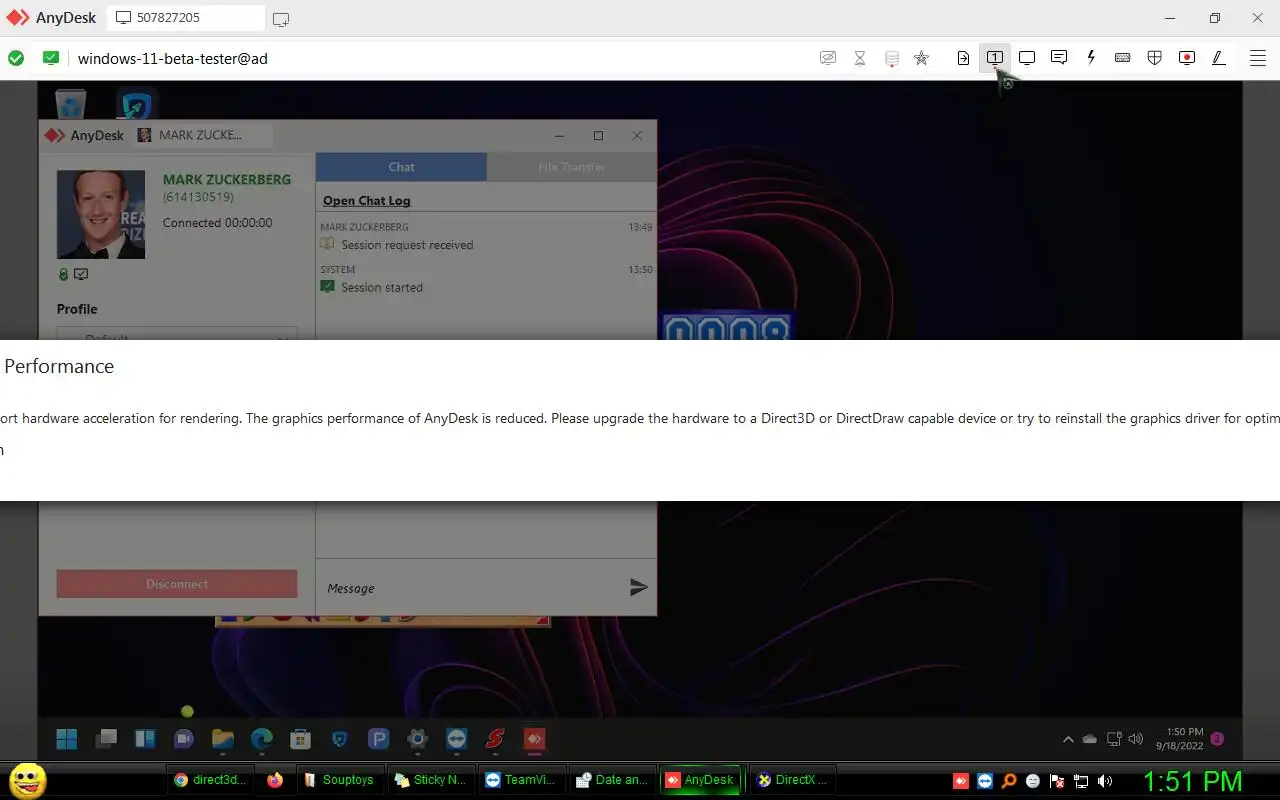Click AnyDesk icon in local system tray
1280x800 pixels.
[x=961, y=781]
